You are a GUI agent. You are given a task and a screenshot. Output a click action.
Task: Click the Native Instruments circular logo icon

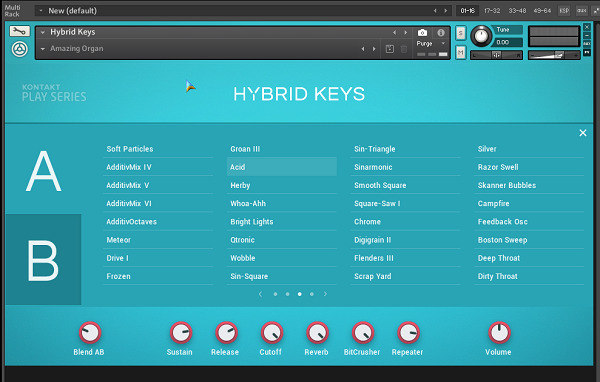coord(20,49)
